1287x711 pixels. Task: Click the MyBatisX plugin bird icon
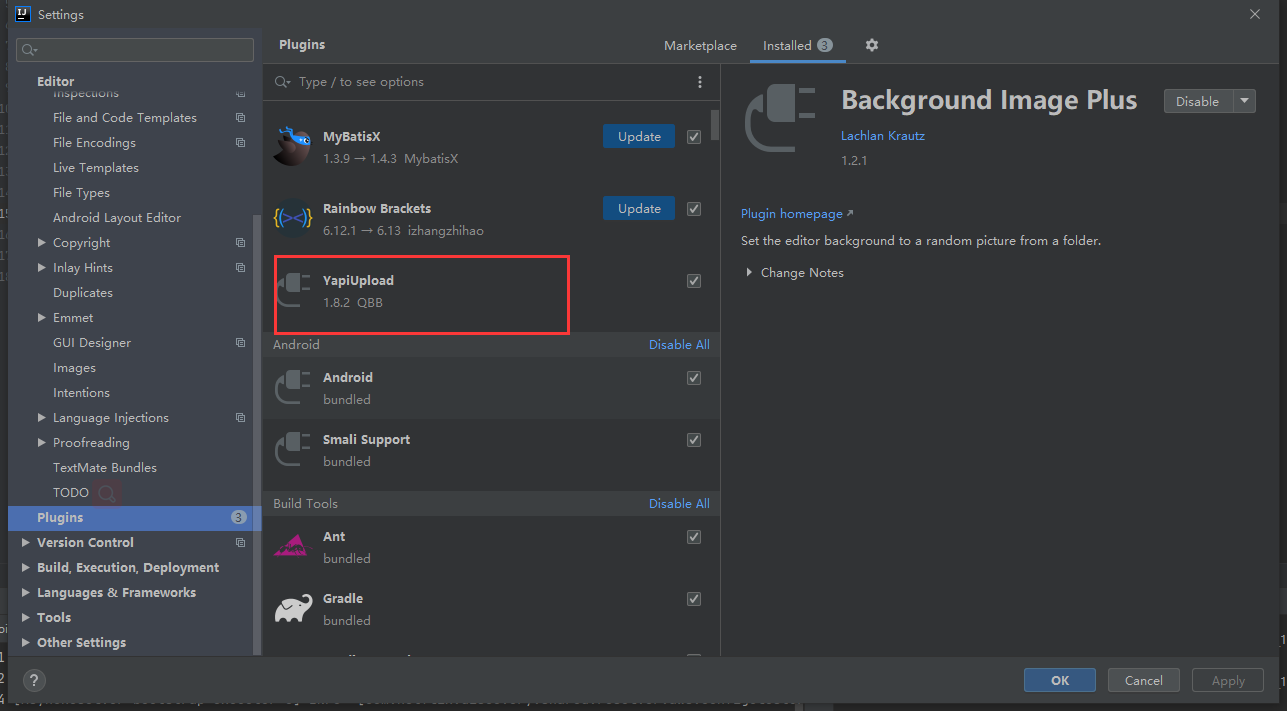[292, 147]
